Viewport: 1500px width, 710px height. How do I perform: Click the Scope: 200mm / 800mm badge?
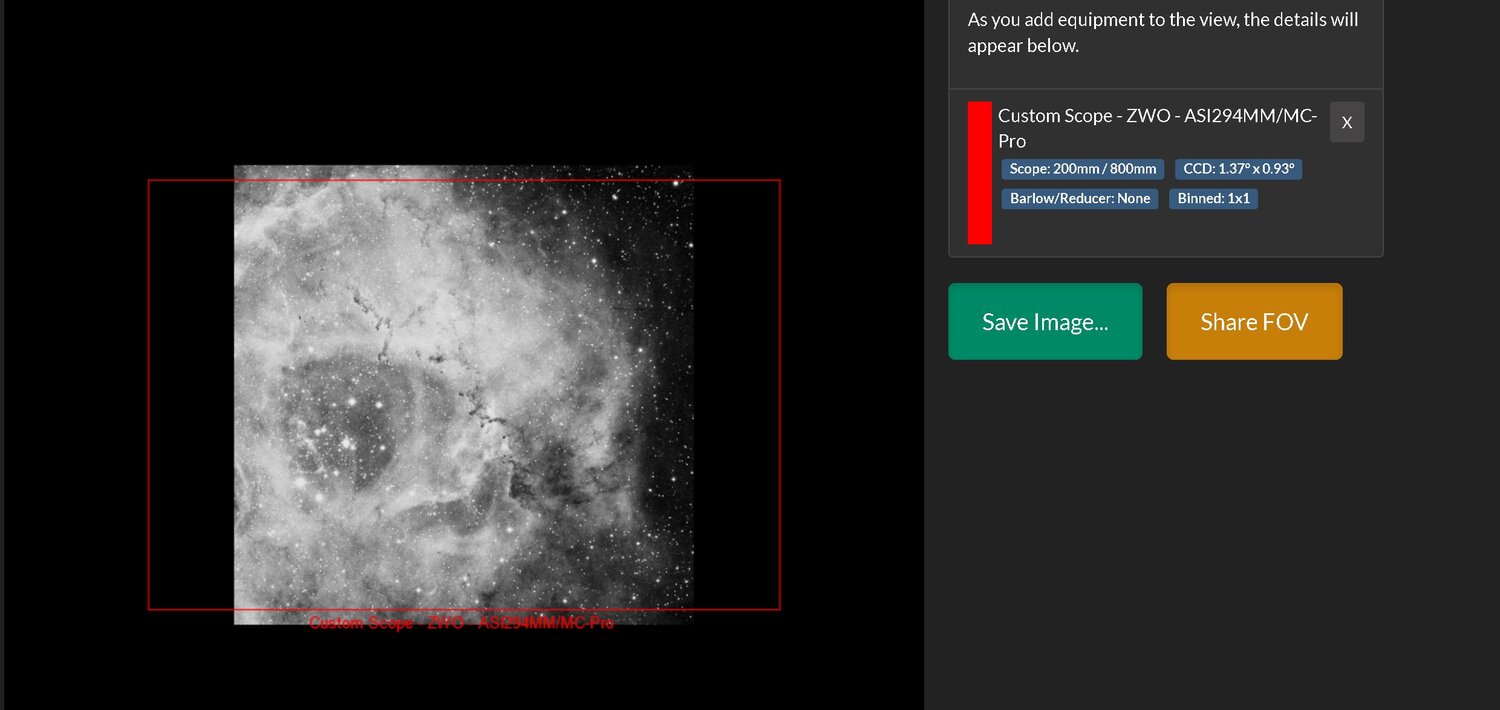click(x=1083, y=169)
